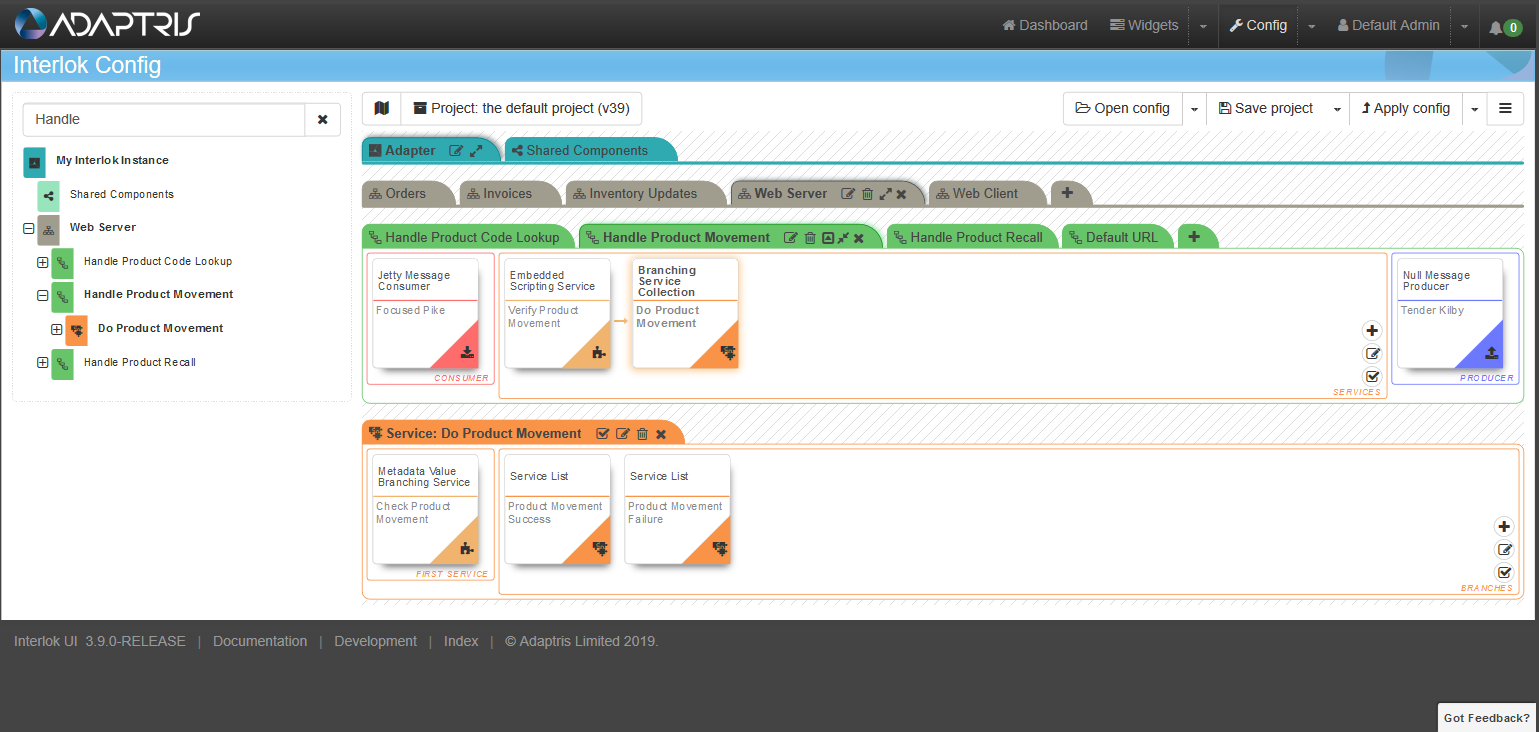Open the Widgets dropdown arrow
Image resolution: width=1539 pixels, height=732 pixels.
[1203, 26]
